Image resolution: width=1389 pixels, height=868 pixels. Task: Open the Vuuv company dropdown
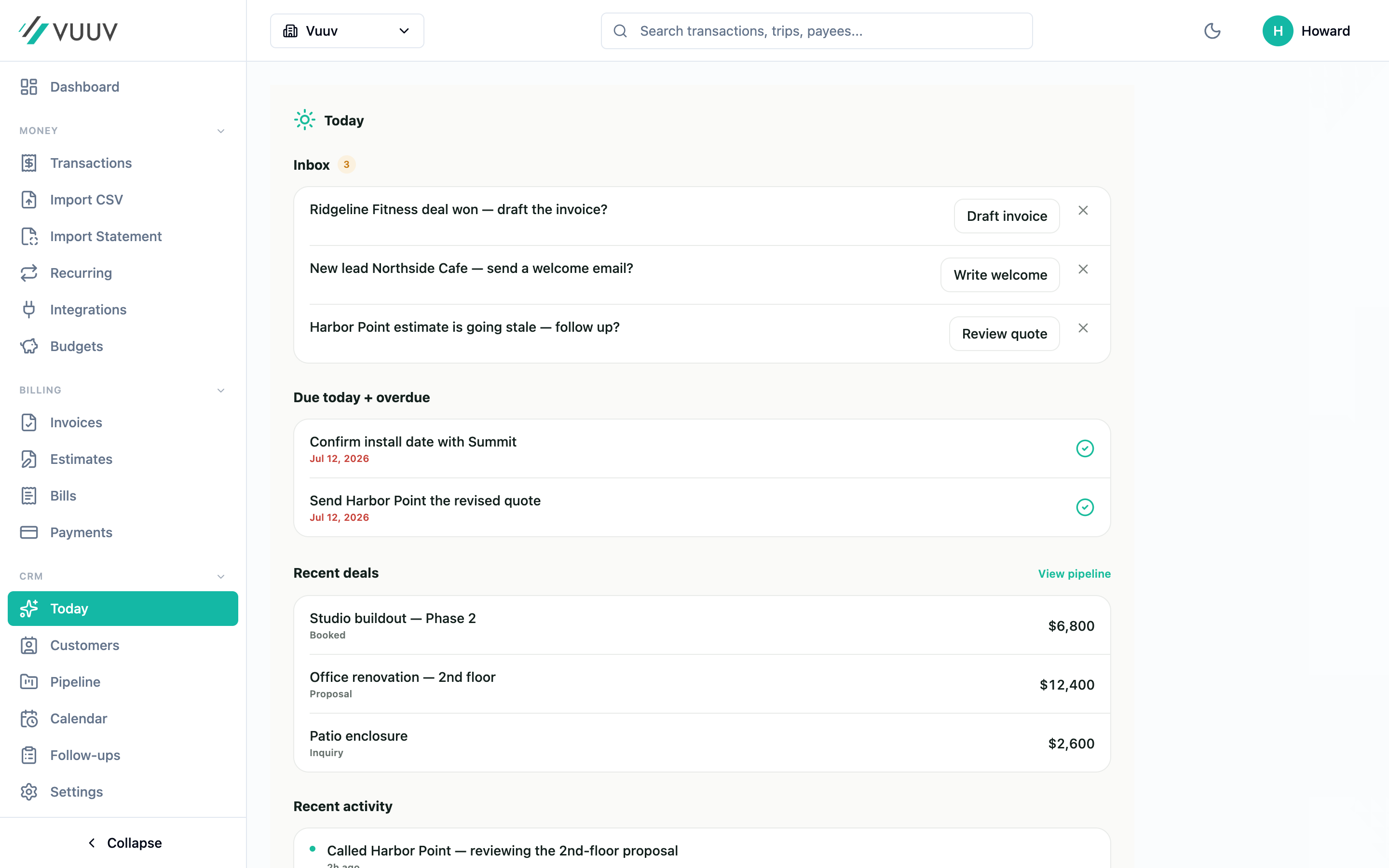coord(347,31)
